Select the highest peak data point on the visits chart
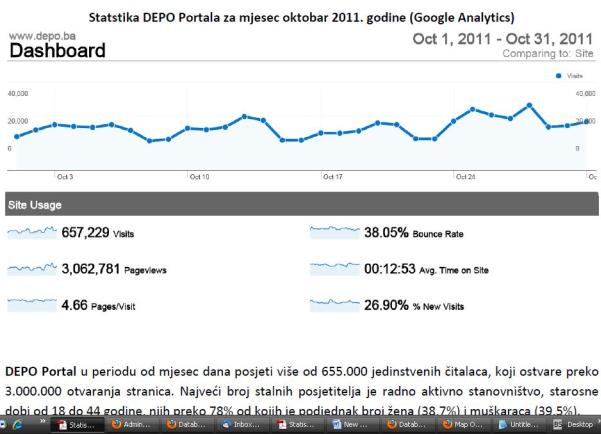 tap(529, 105)
